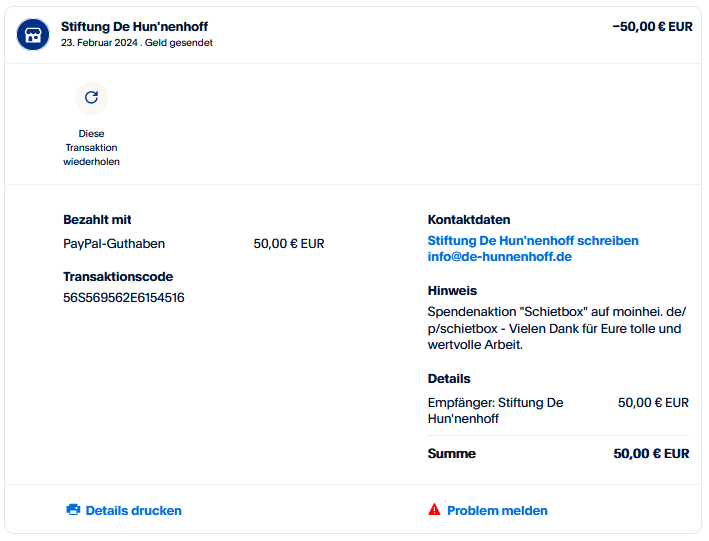Open 'Problem melden' link

tap(497, 511)
